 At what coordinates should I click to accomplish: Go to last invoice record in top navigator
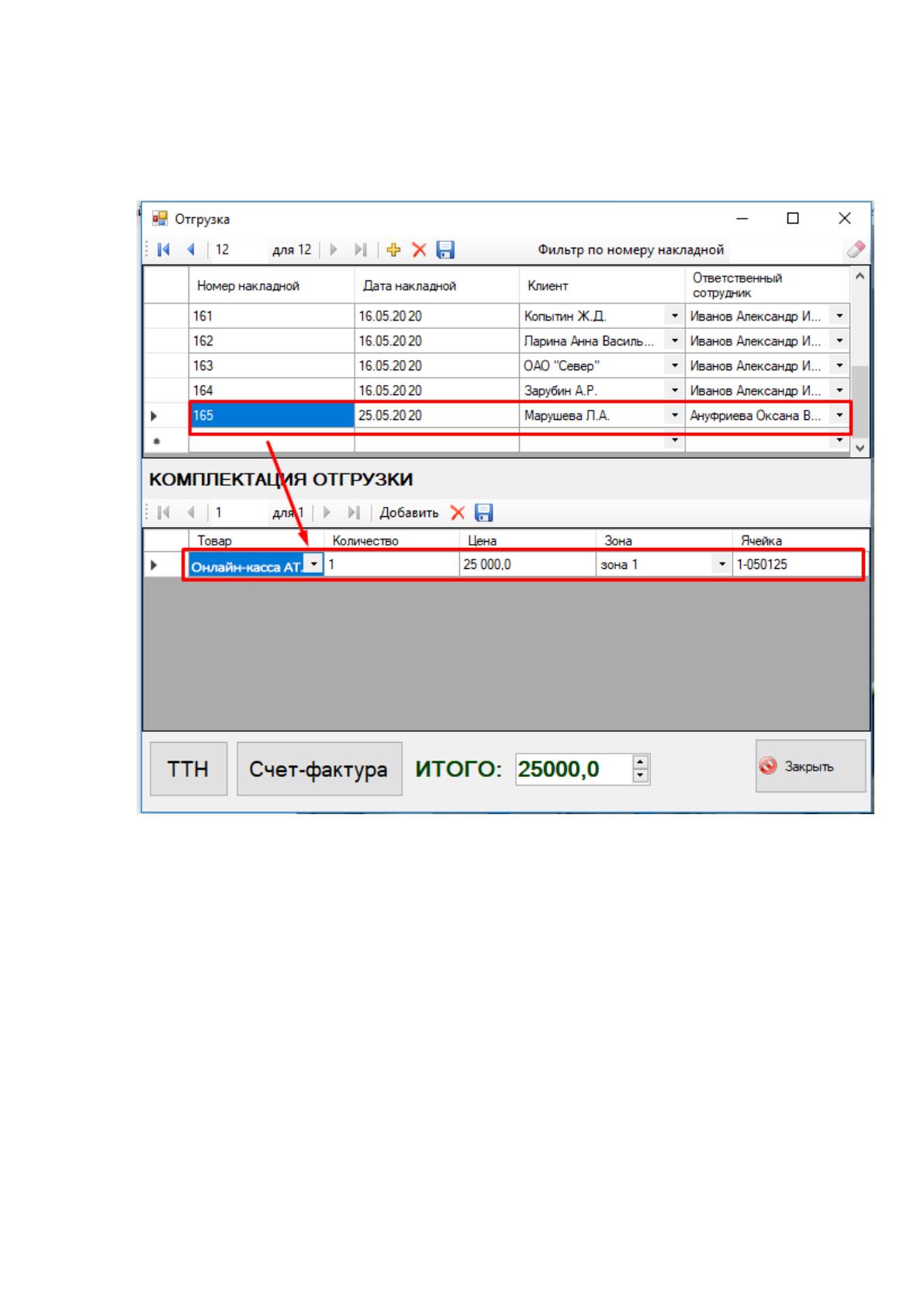tap(360, 250)
